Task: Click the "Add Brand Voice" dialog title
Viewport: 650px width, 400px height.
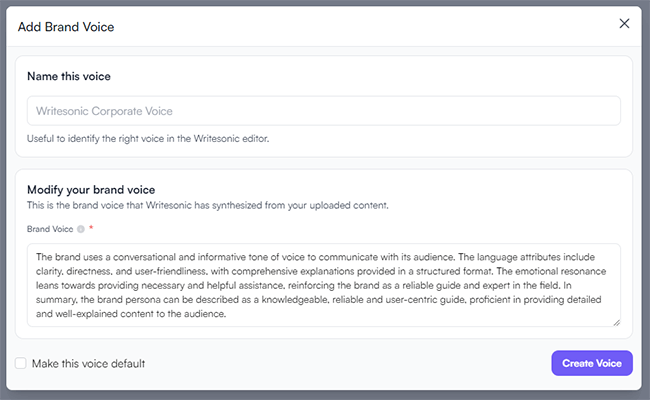Action: [x=66, y=27]
